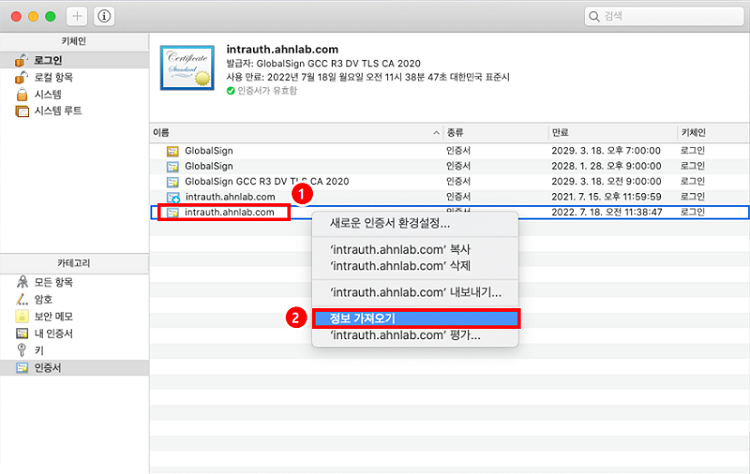Viewport: 750px width, 474px height.
Task: Choose 'intrauth.ahnlab.com' 삭제 menu item
Action: 415,266
